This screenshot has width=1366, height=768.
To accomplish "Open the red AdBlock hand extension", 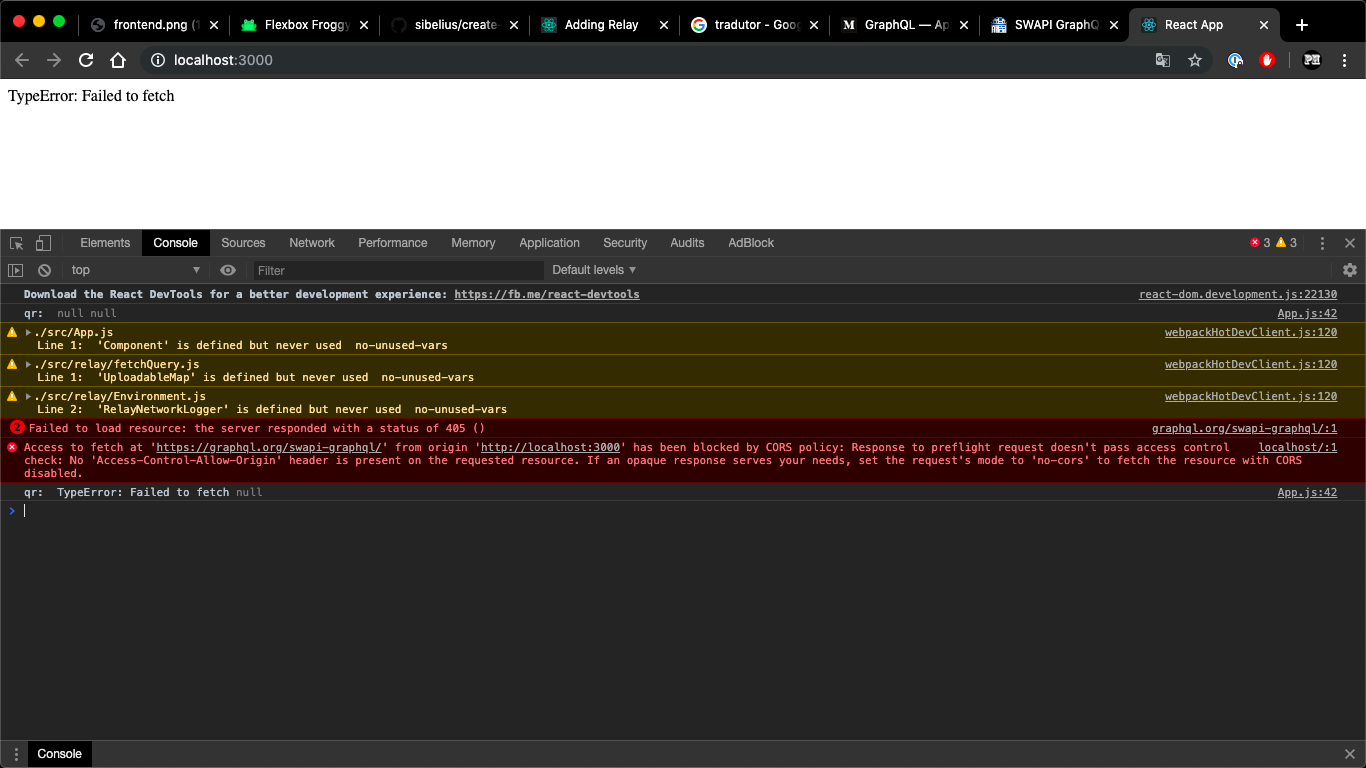I will click(1267, 60).
